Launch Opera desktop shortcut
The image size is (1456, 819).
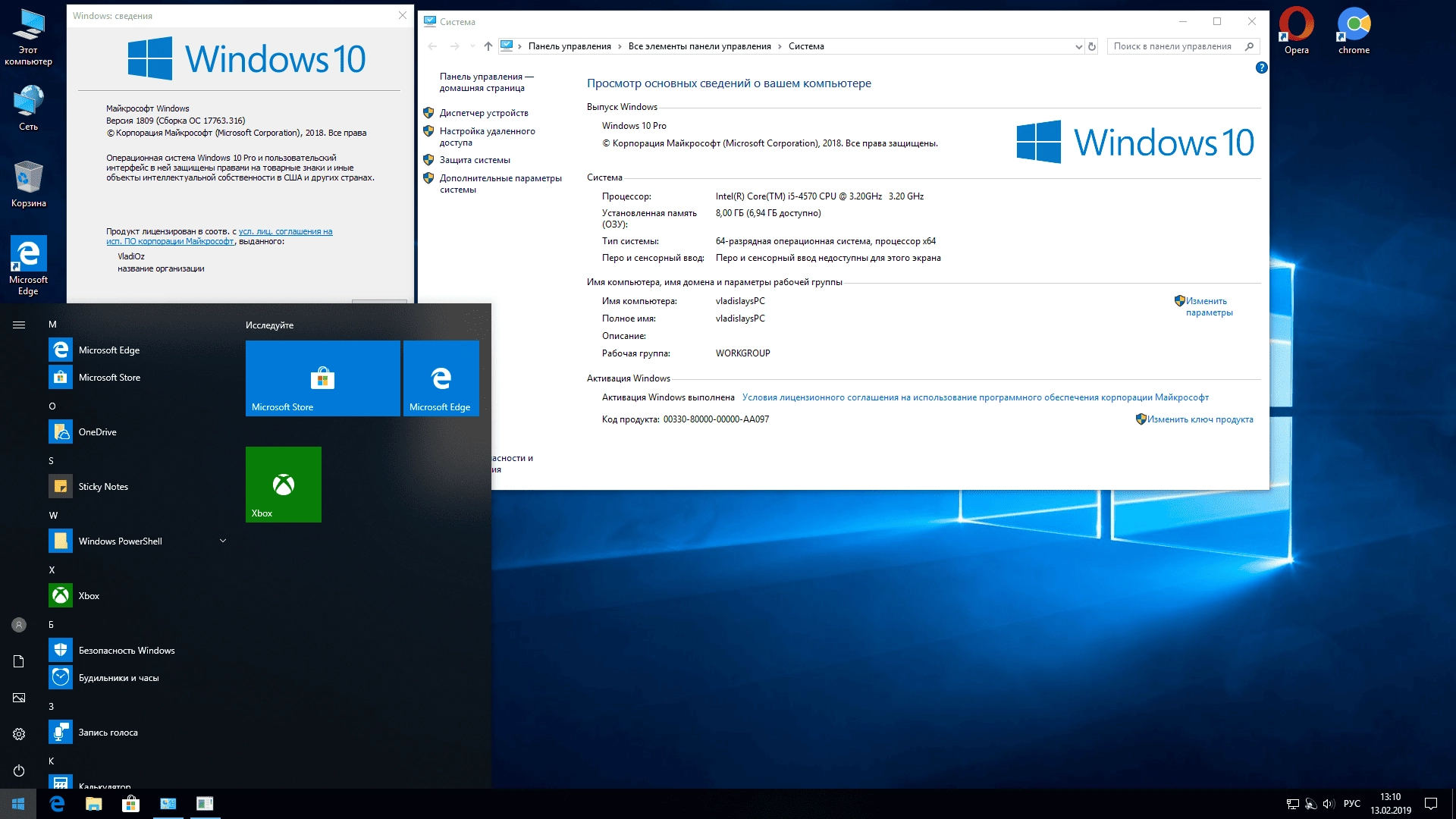[1296, 30]
